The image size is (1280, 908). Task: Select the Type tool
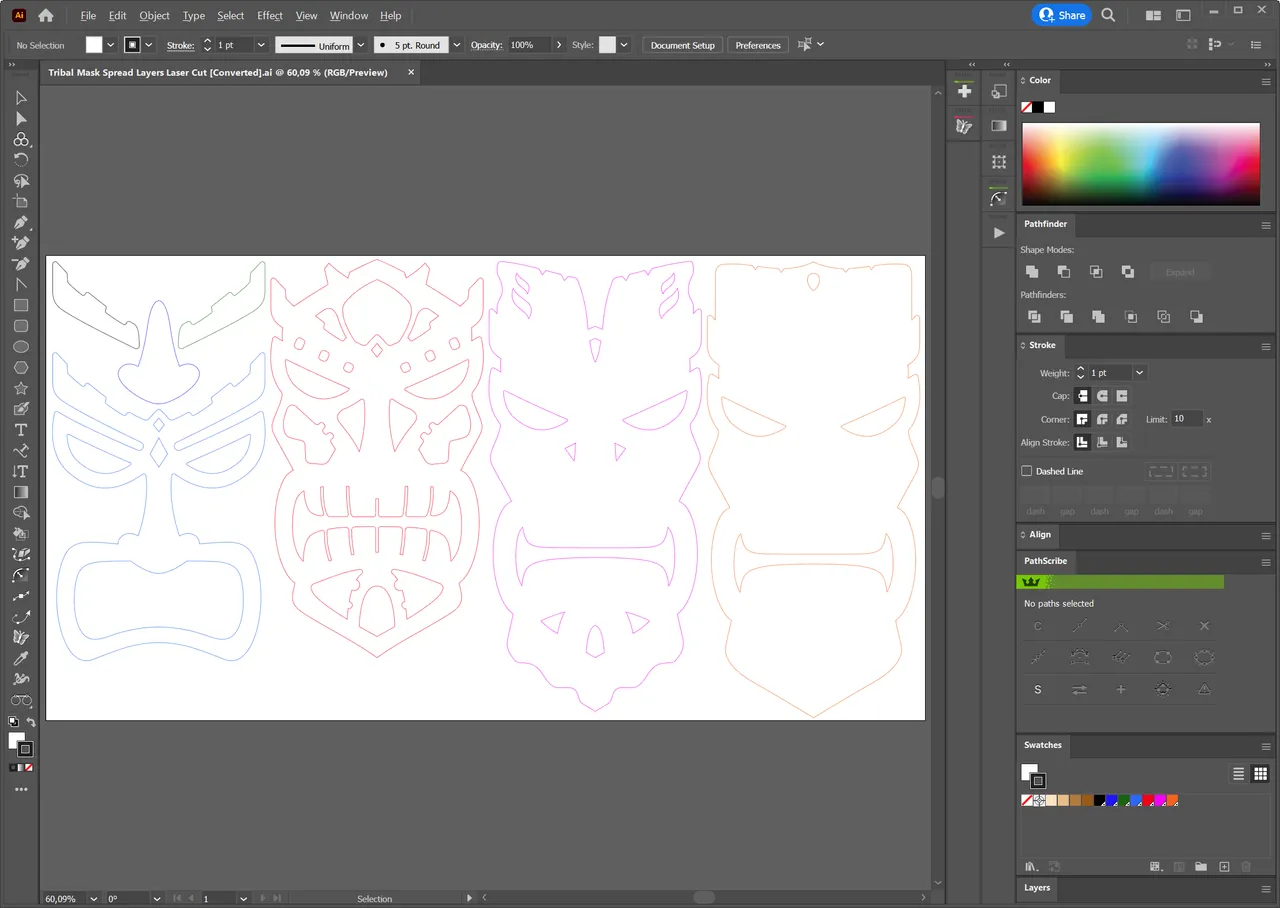tap(21, 430)
